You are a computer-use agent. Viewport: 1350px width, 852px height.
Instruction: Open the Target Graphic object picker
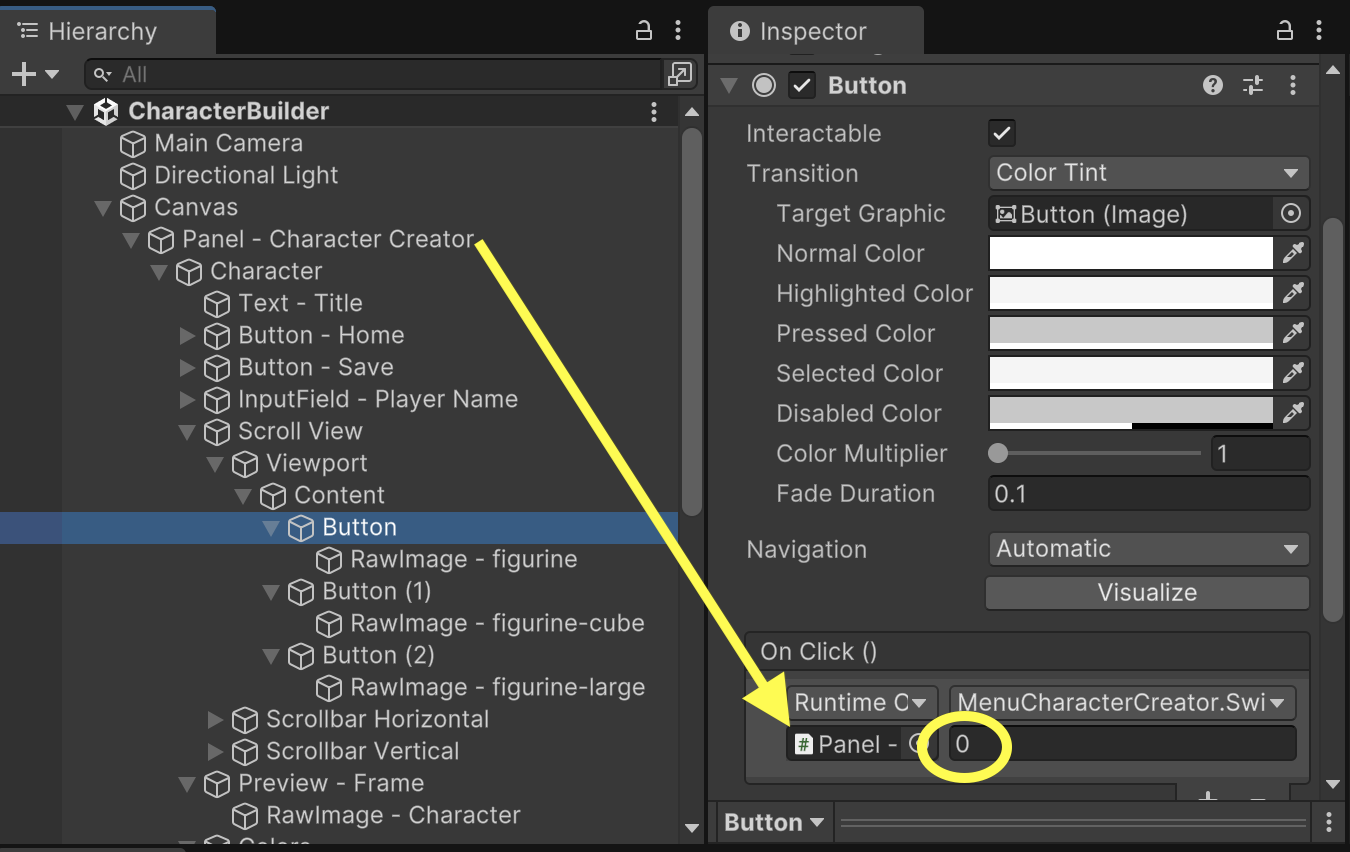(1291, 213)
